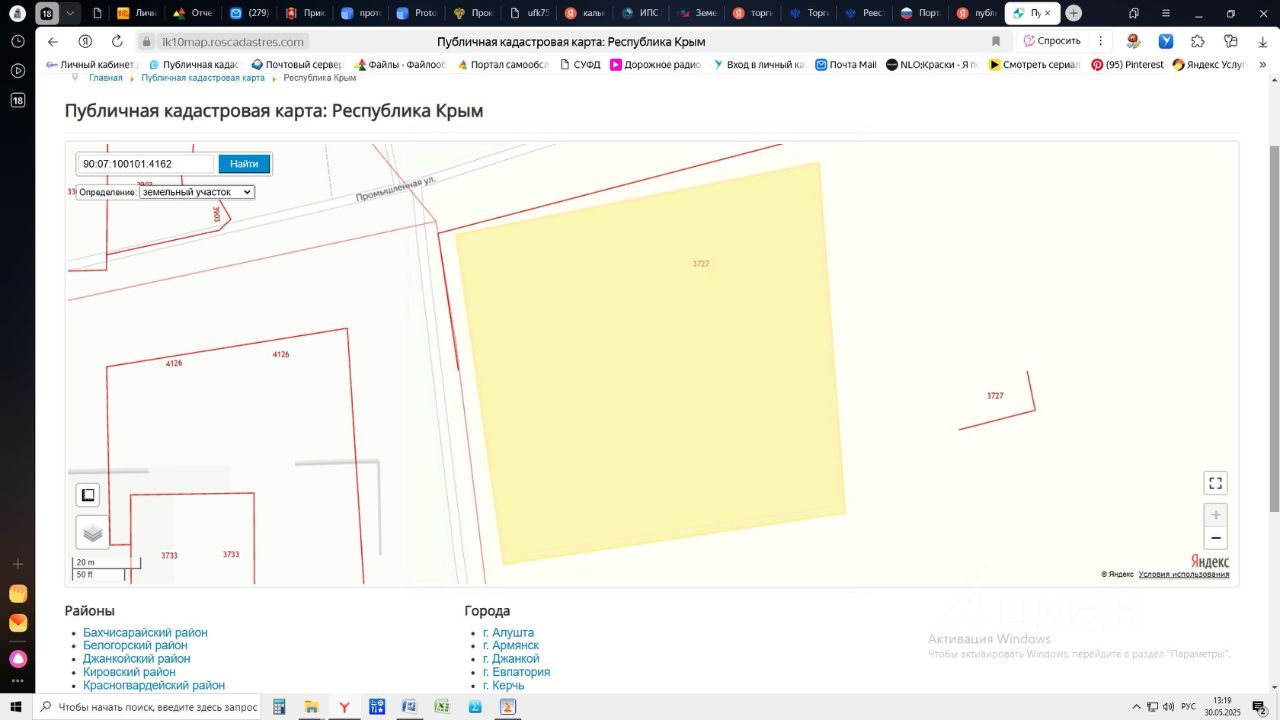
Task: Open the Windows Start button
Action: coord(16,707)
